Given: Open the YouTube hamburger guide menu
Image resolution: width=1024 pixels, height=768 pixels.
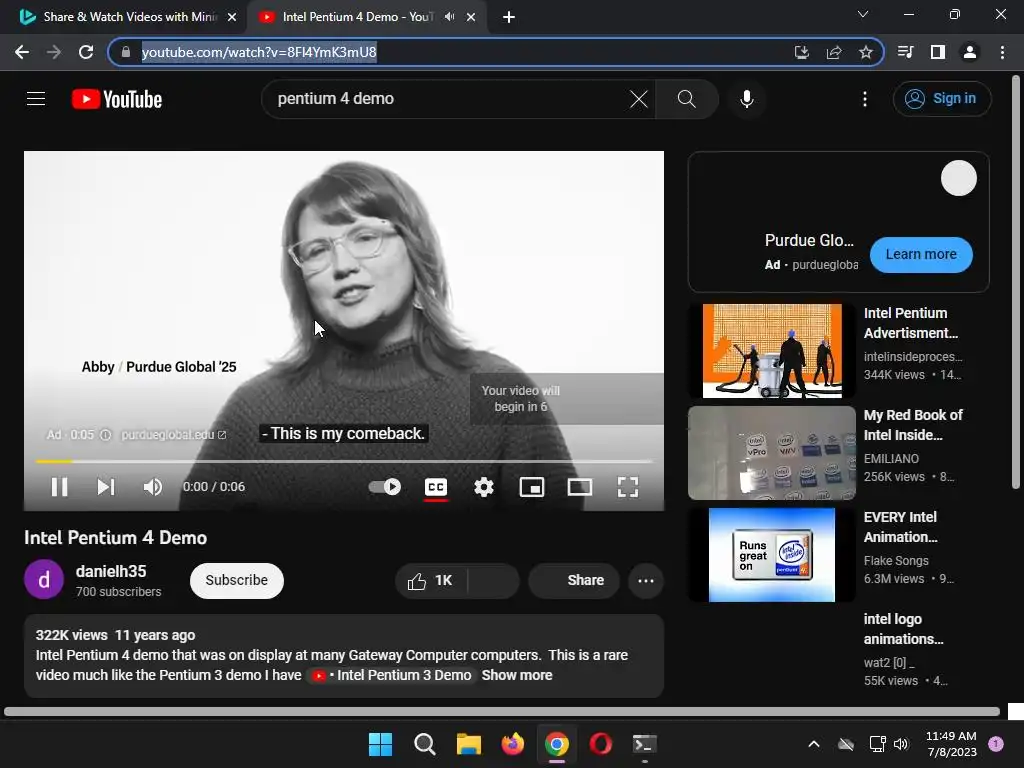Looking at the screenshot, I should click(36, 99).
